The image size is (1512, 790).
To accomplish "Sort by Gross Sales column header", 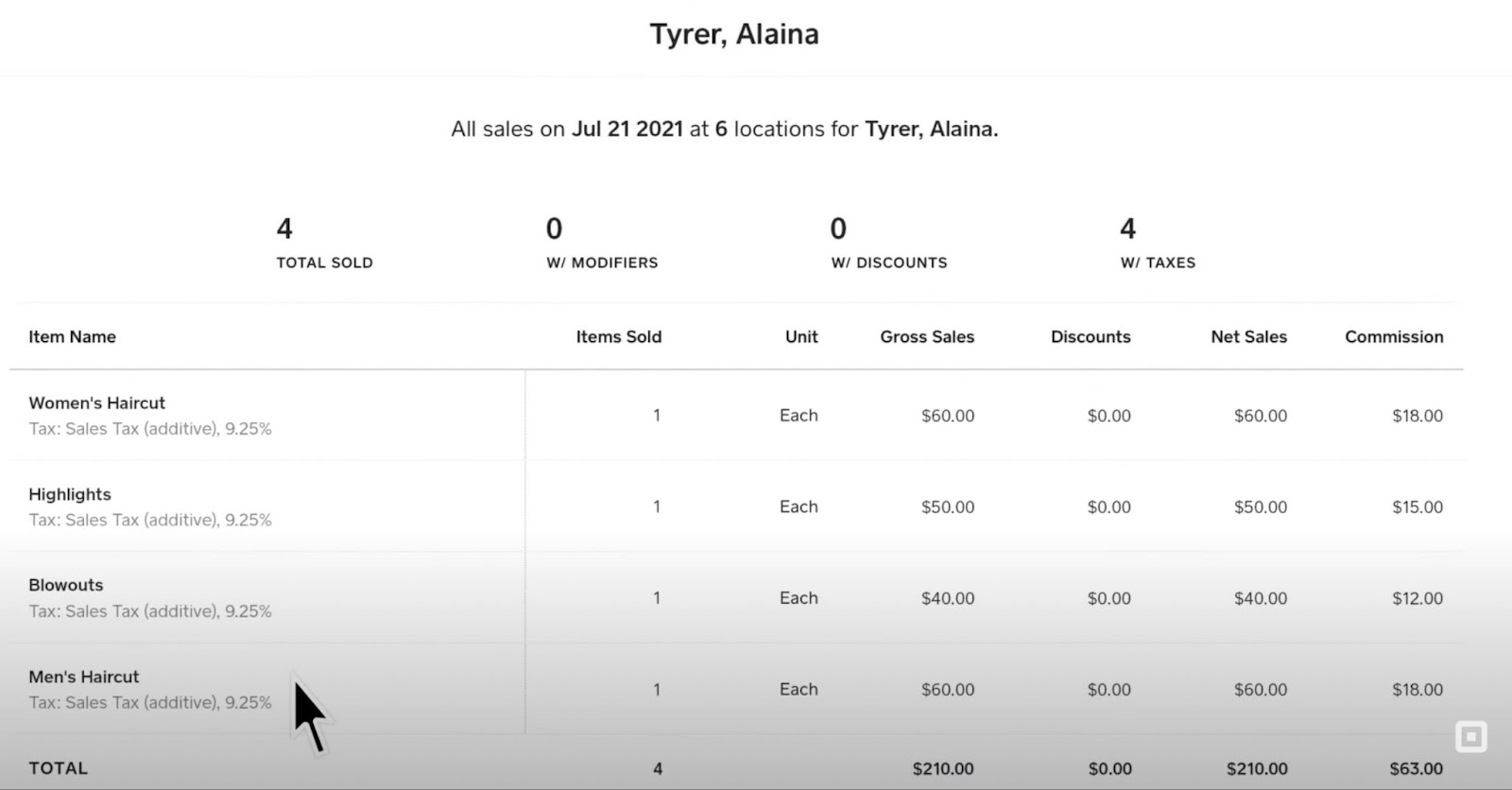I will click(927, 336).
